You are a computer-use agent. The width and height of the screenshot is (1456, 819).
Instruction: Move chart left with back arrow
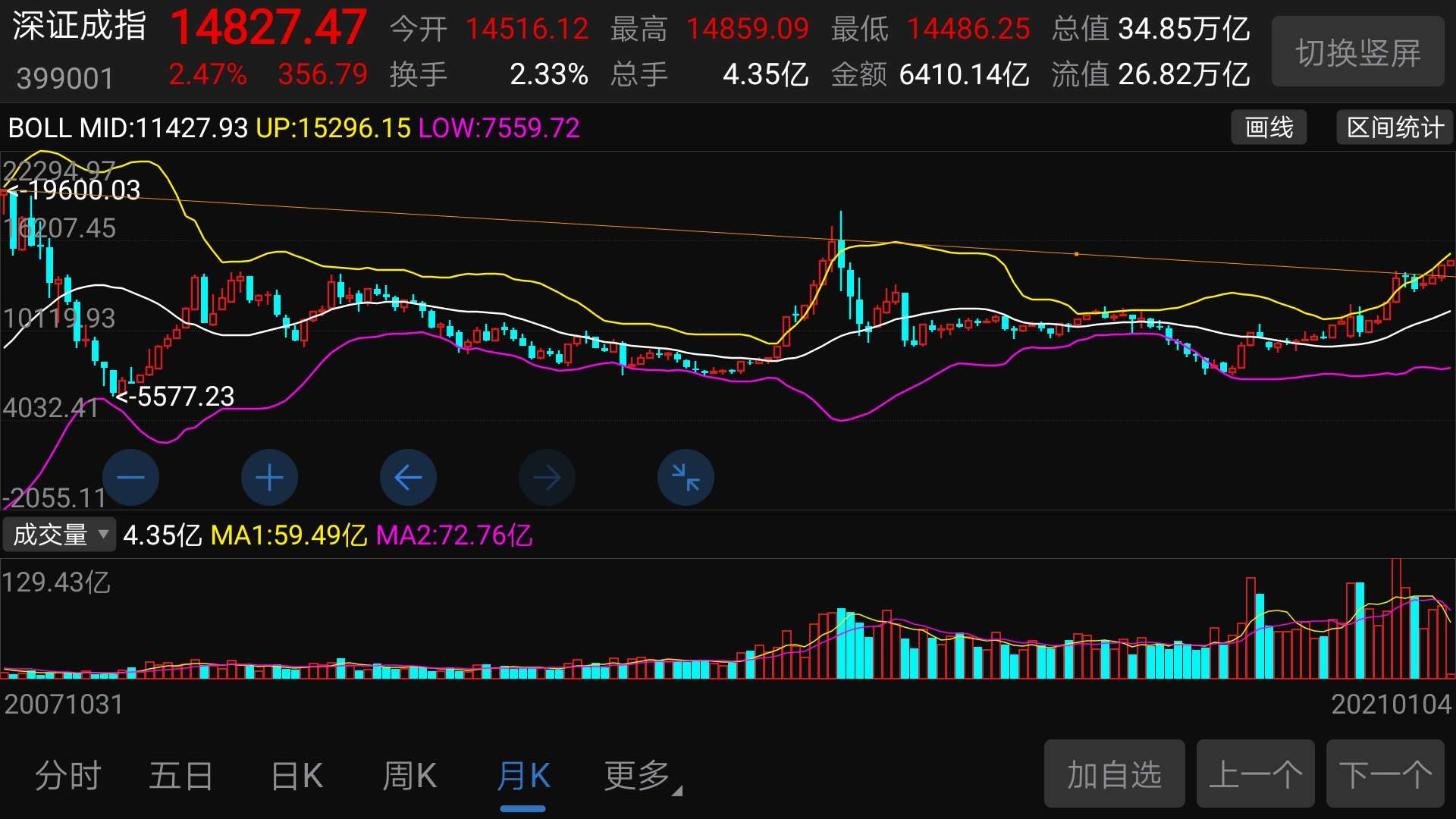pyautogui.click(x=408, y=478)
